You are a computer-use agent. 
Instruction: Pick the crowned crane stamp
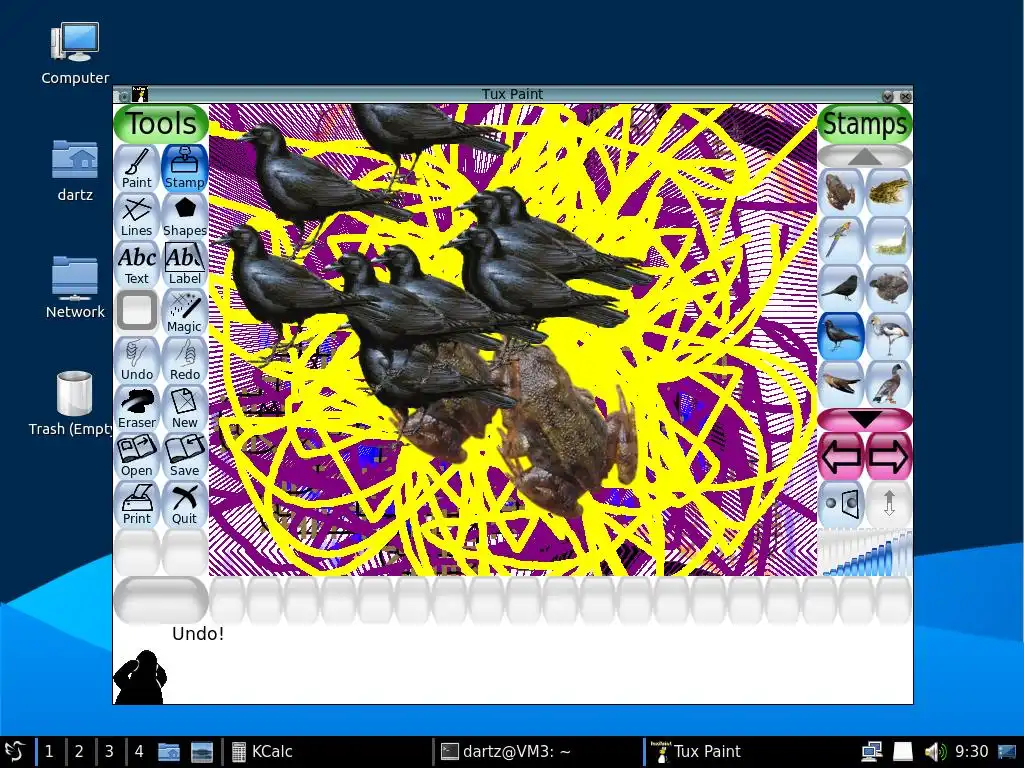click(x=889, y=336)
